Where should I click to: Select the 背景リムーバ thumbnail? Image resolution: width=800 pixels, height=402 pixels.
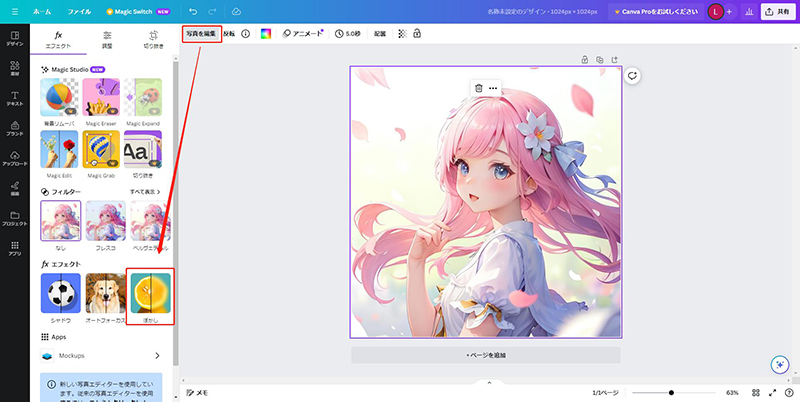pyautogui.click(x=59, y=97)
